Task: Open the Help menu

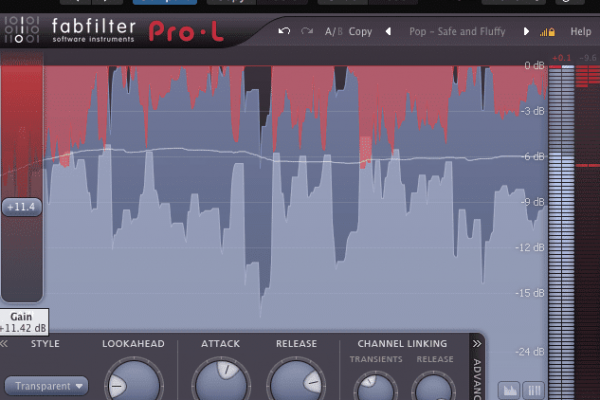Action: (x=580, y=31)
